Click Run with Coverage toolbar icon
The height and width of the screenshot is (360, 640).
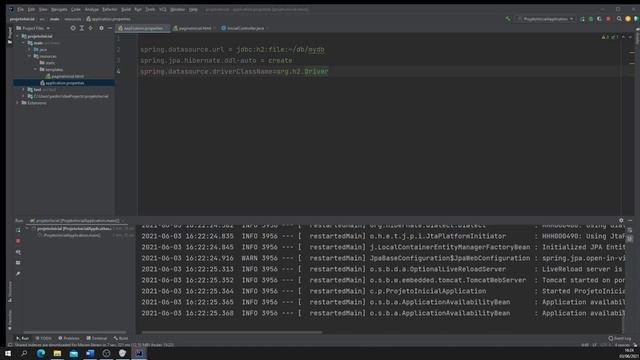click(x=600, y=19)
